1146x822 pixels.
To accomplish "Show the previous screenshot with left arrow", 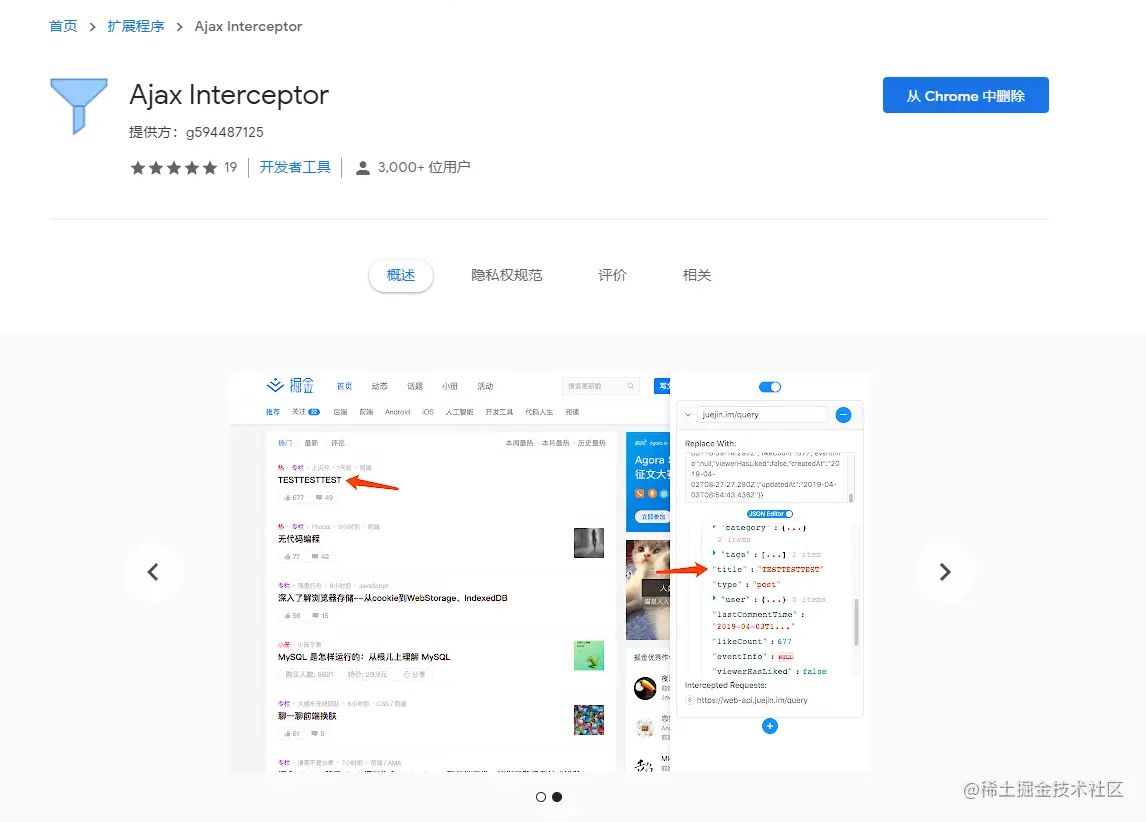I will [153, 572].
